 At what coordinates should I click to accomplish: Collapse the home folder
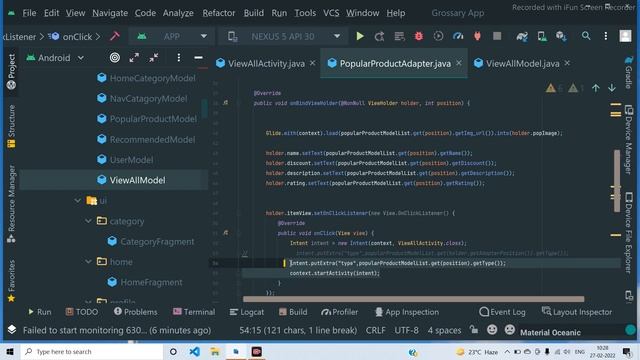pos(88,262)
